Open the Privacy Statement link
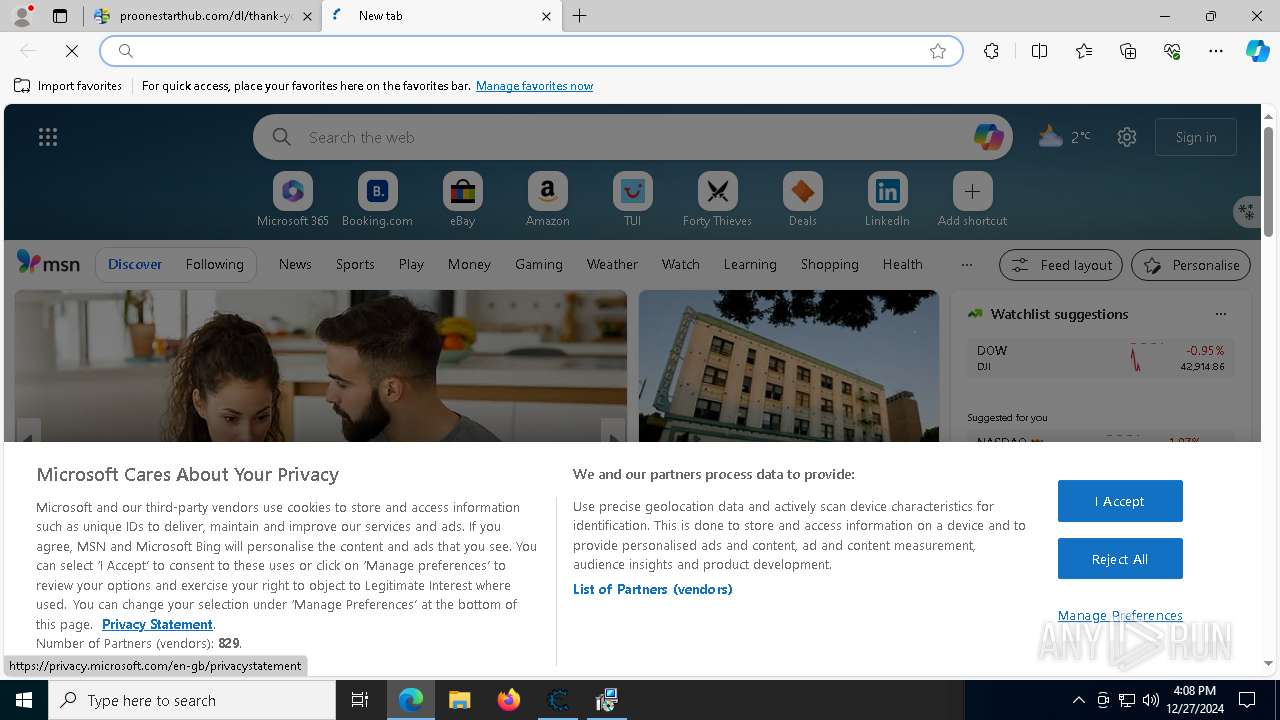 (157, 624)
